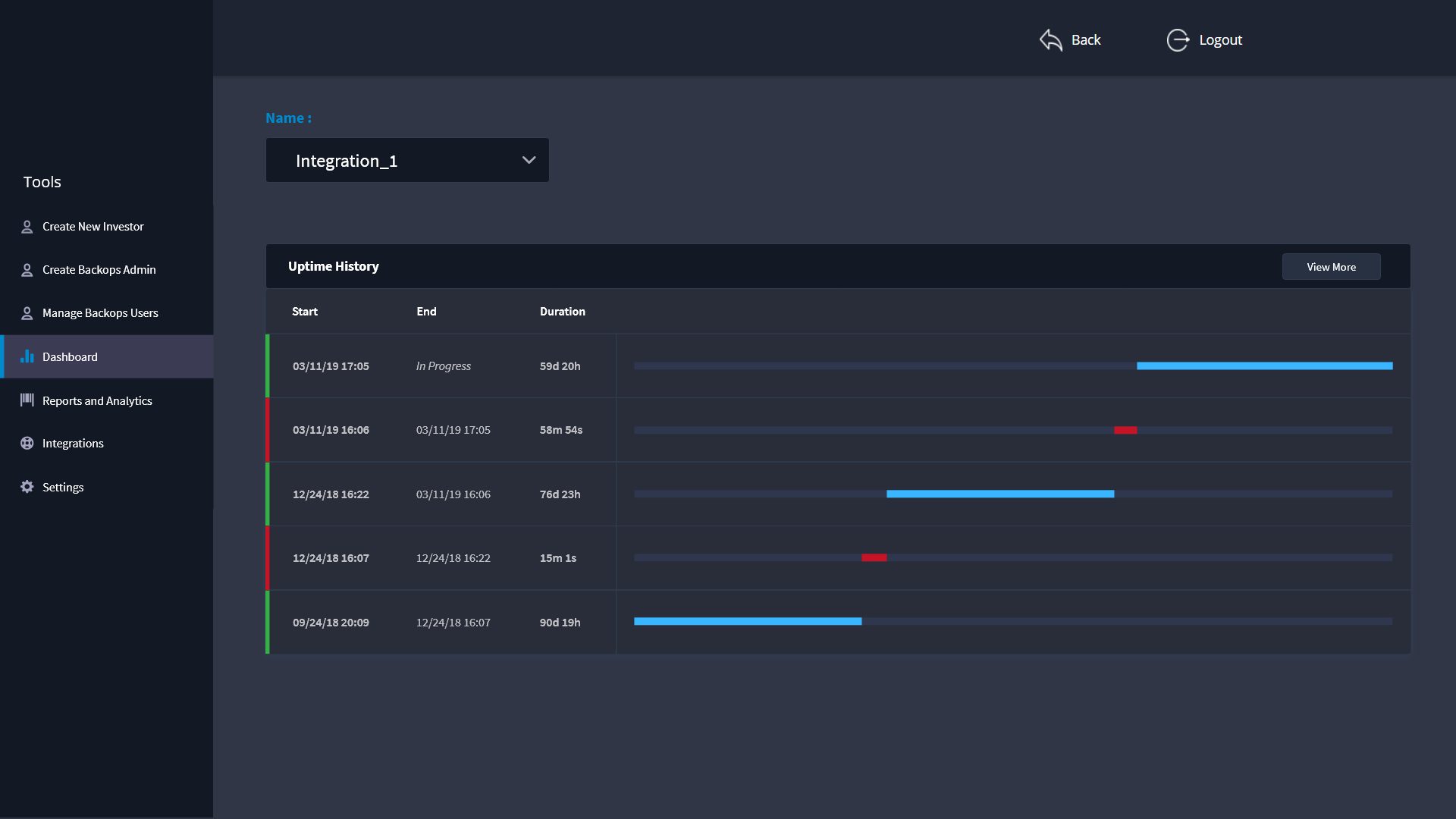1456x819 pixels.
Task: Go to Integrations in the sidebar
Action: click(x=73, y=444)
